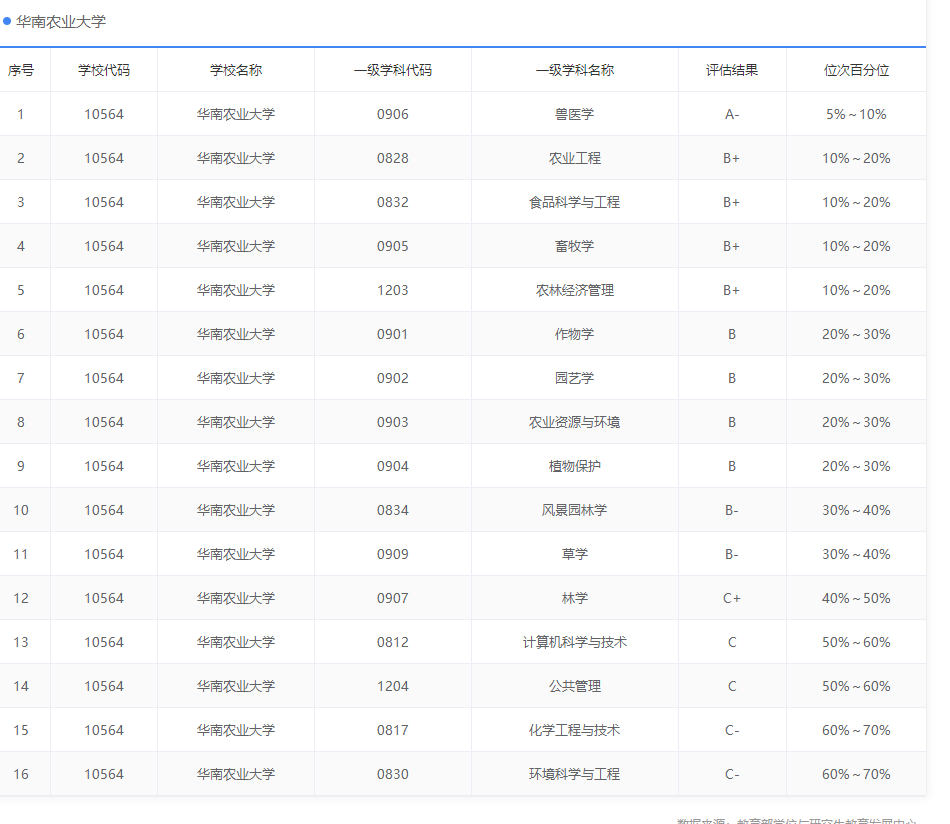Select the 园艺学 subject cell
The height and width of the screenshot is (824, 950).
[575, 379]
